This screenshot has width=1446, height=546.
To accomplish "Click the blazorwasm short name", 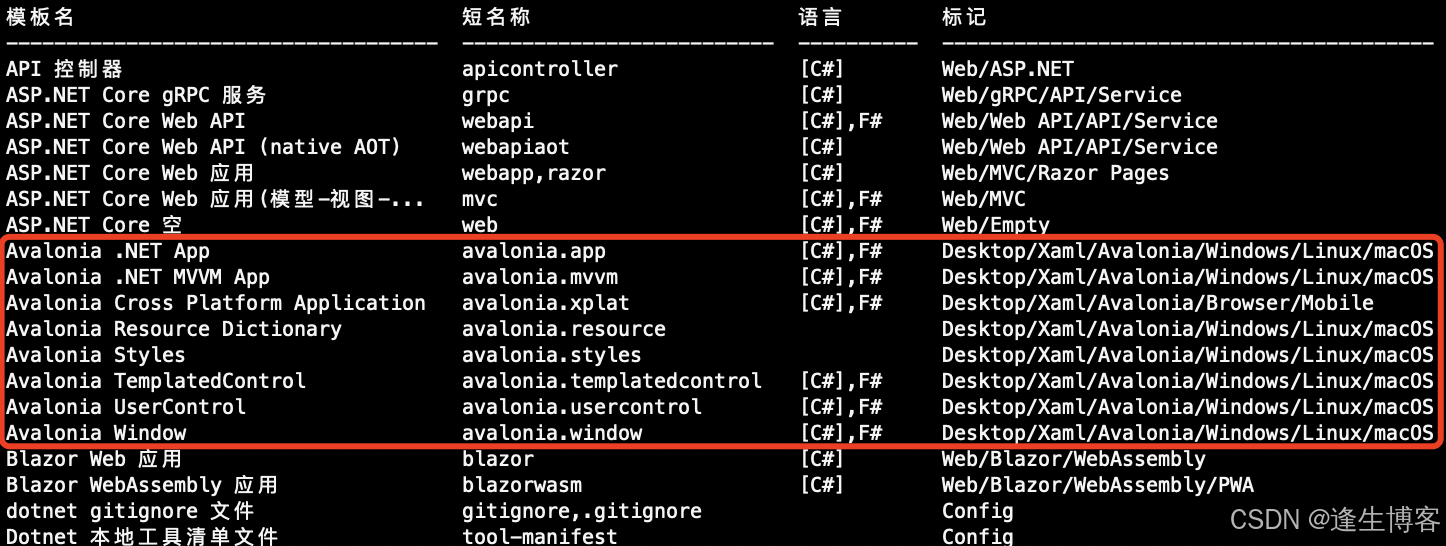I will pyautogui.click(x=522, y=485).
